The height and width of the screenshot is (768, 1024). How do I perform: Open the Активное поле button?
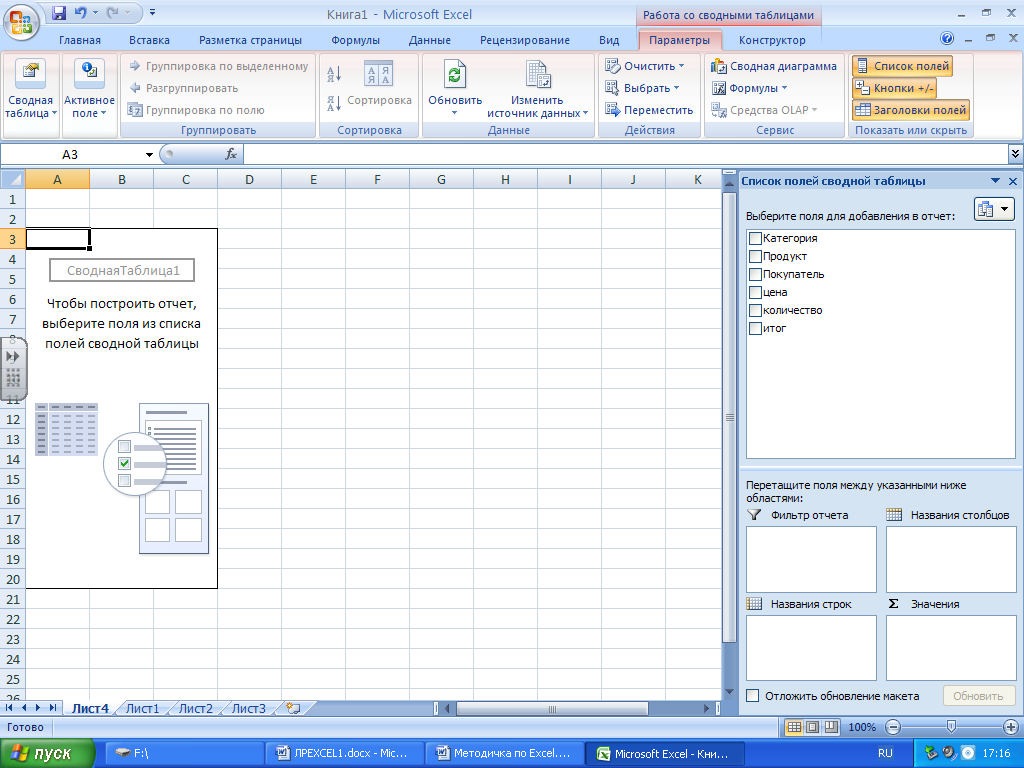click(89, 95)
